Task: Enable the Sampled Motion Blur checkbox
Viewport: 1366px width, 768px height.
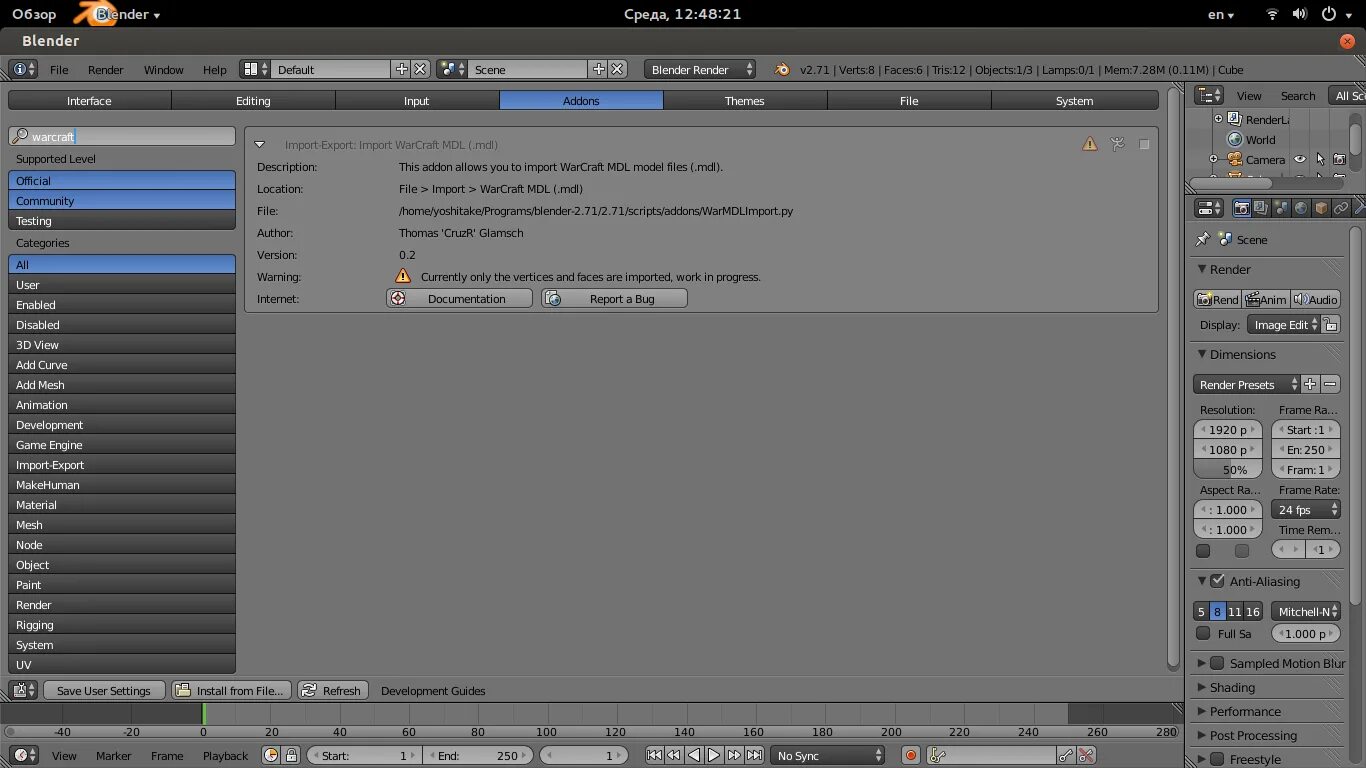Action: [1217, 663]
